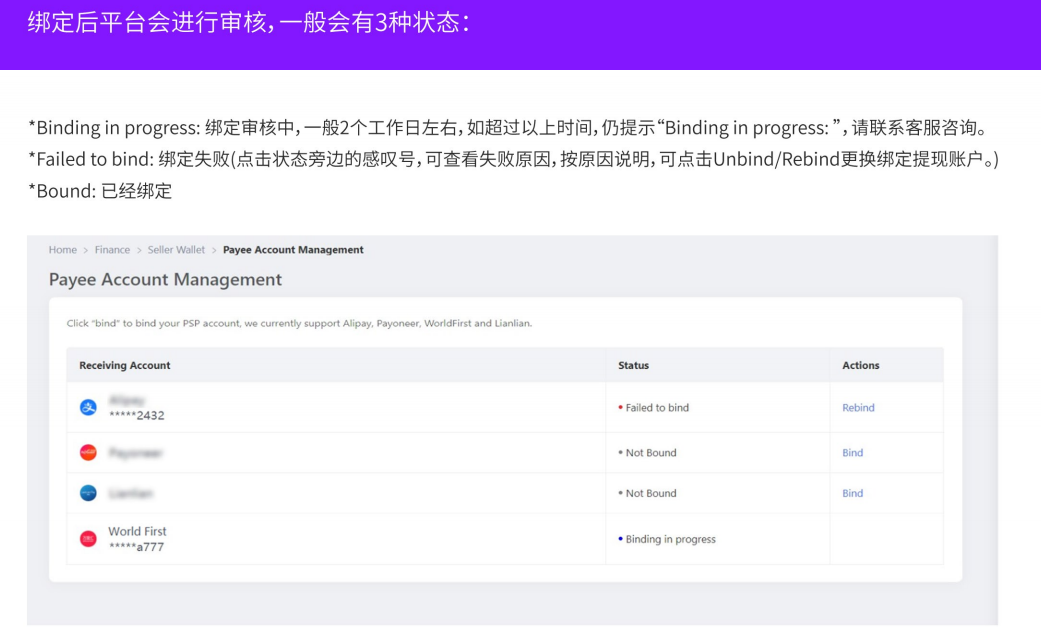The image size is (1041, 640).
Task: Click the World First account logo icon
Action: 88,539
